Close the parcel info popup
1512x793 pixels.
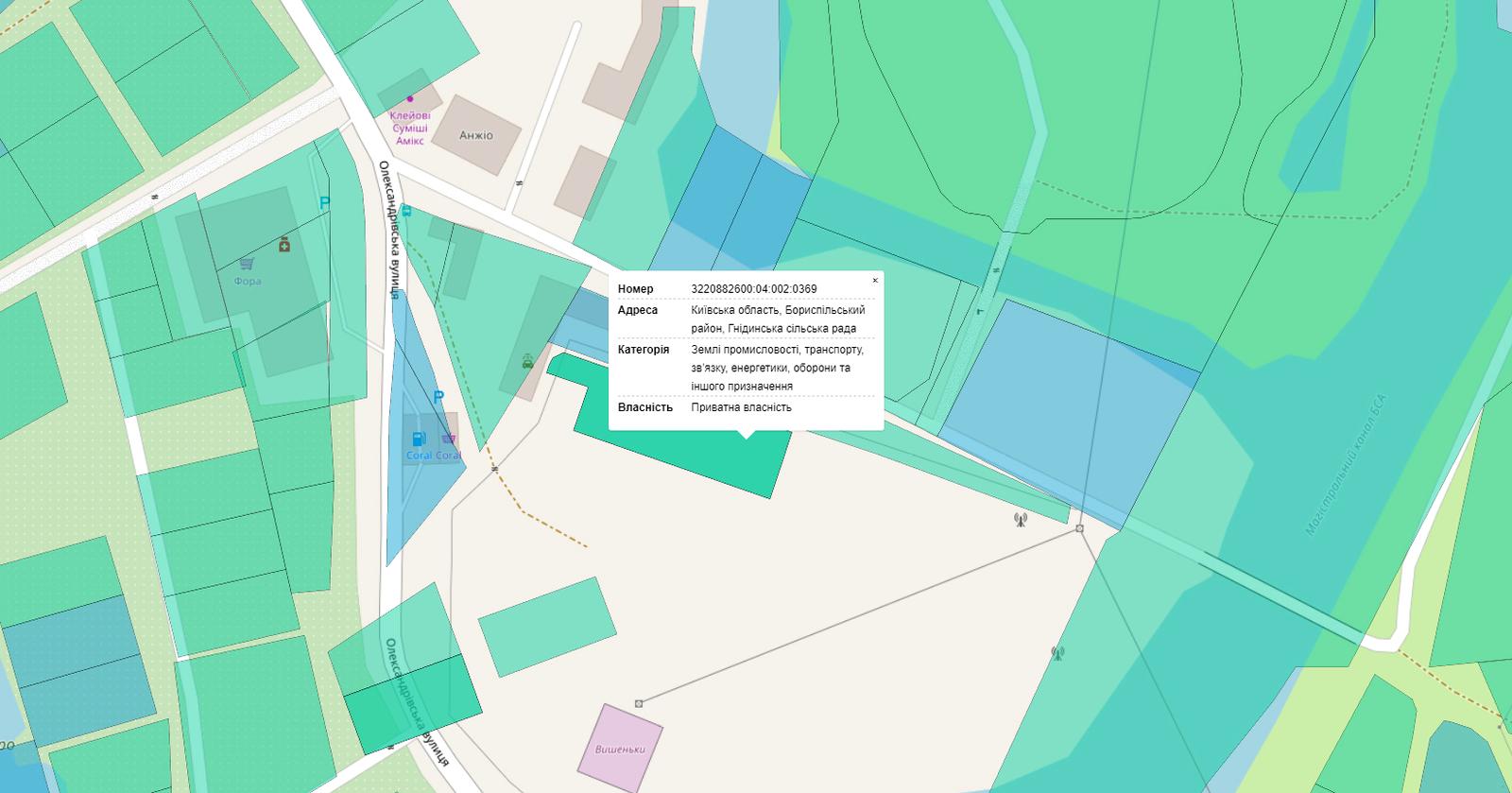[x=874, y=281]
